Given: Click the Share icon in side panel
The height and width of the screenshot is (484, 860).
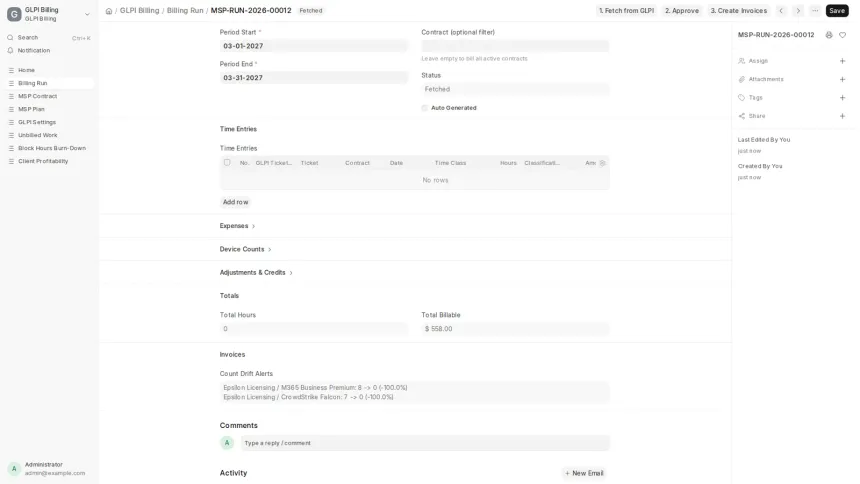Looking at the screenshot, I should pyautogui.click(x=742, y=116).
